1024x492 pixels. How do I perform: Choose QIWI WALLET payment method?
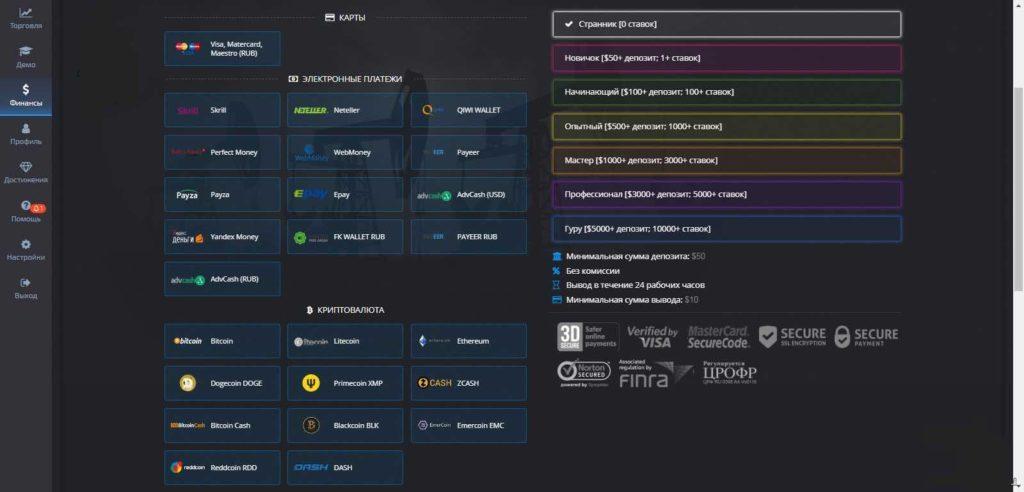pyautogui.click(x=468, y=110)
